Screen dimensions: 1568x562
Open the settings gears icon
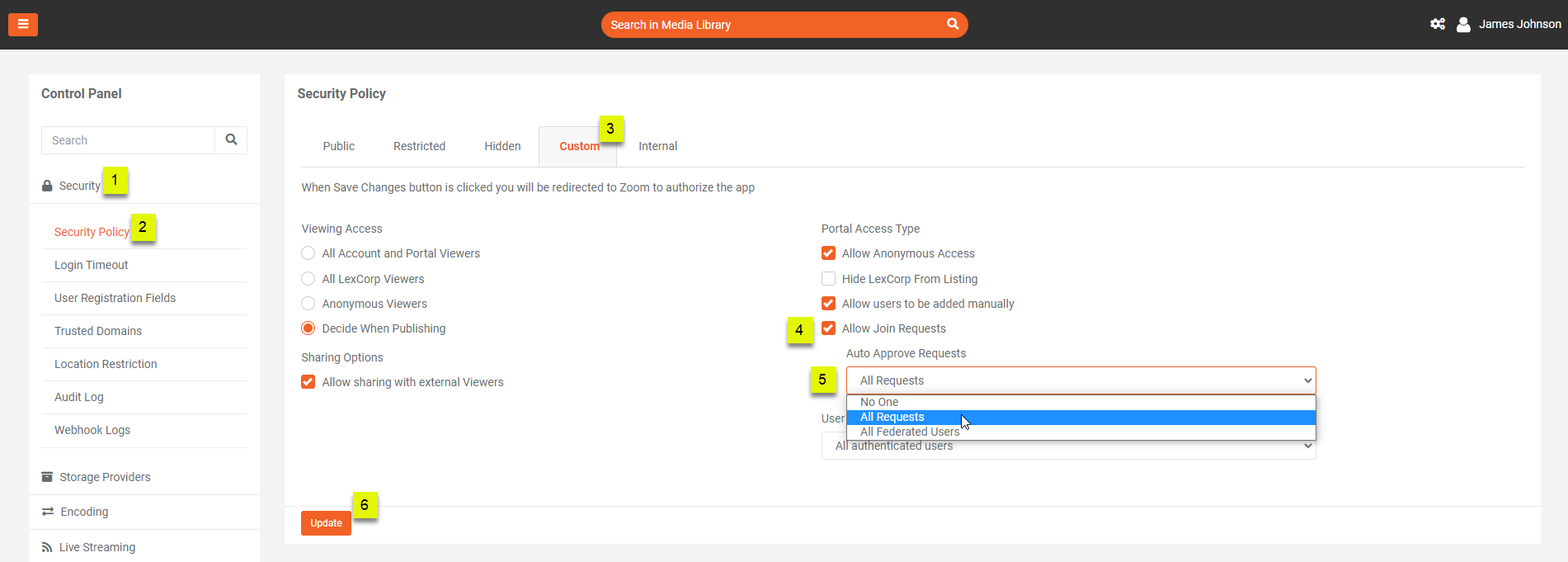[x=1437, y=25]
